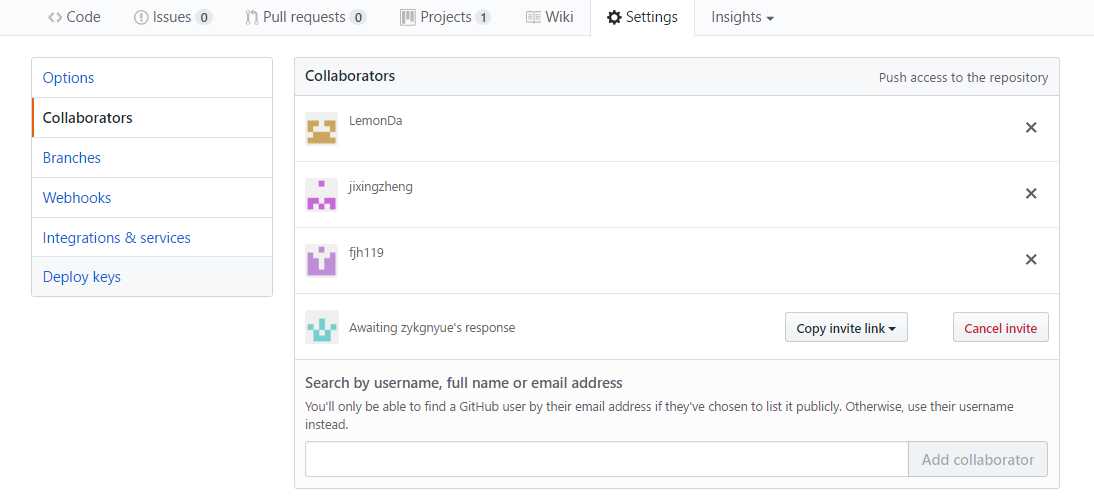Click 'Push access to the repository' text

[963, 77]
